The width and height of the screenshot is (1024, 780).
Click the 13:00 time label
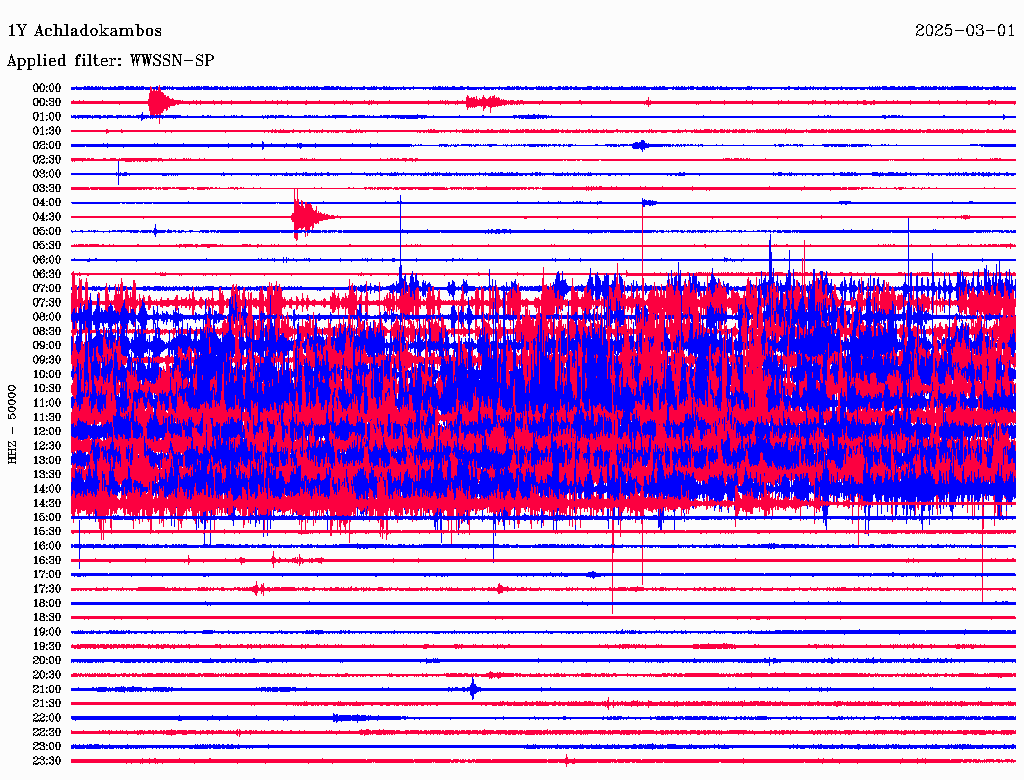[x=47, y=461]
